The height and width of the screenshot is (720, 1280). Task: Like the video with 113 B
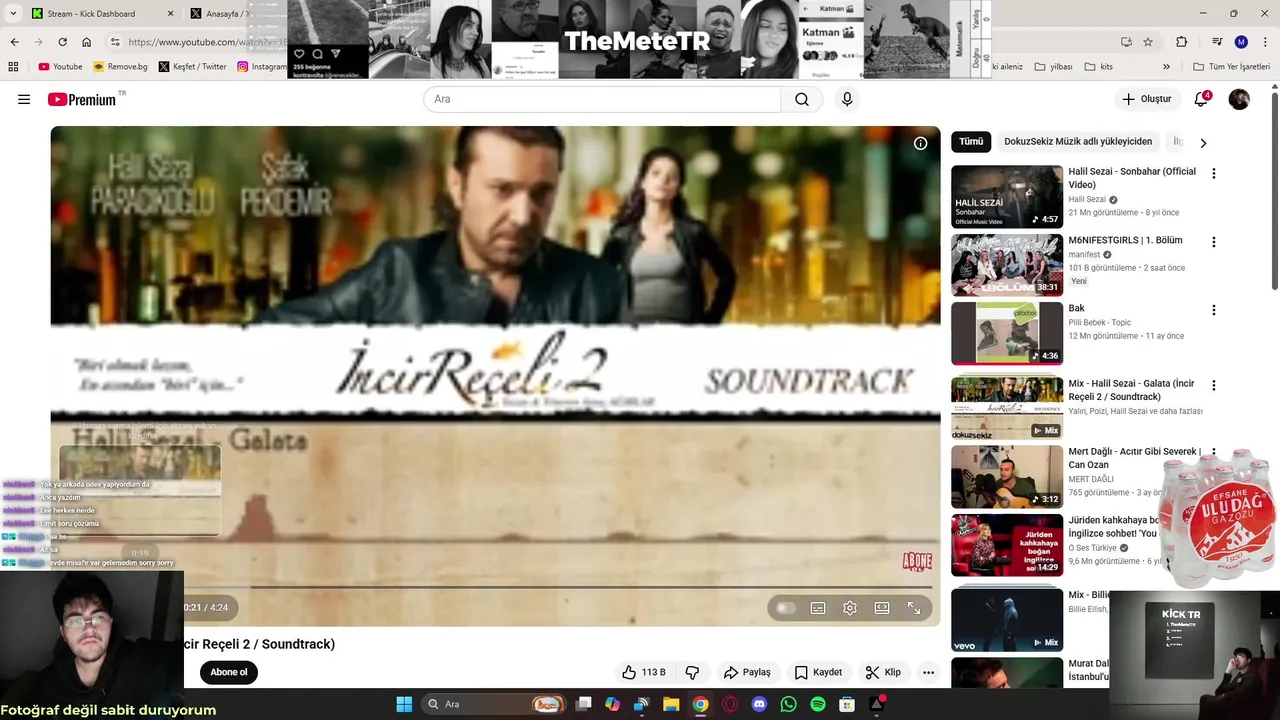(x=643, y=672)
